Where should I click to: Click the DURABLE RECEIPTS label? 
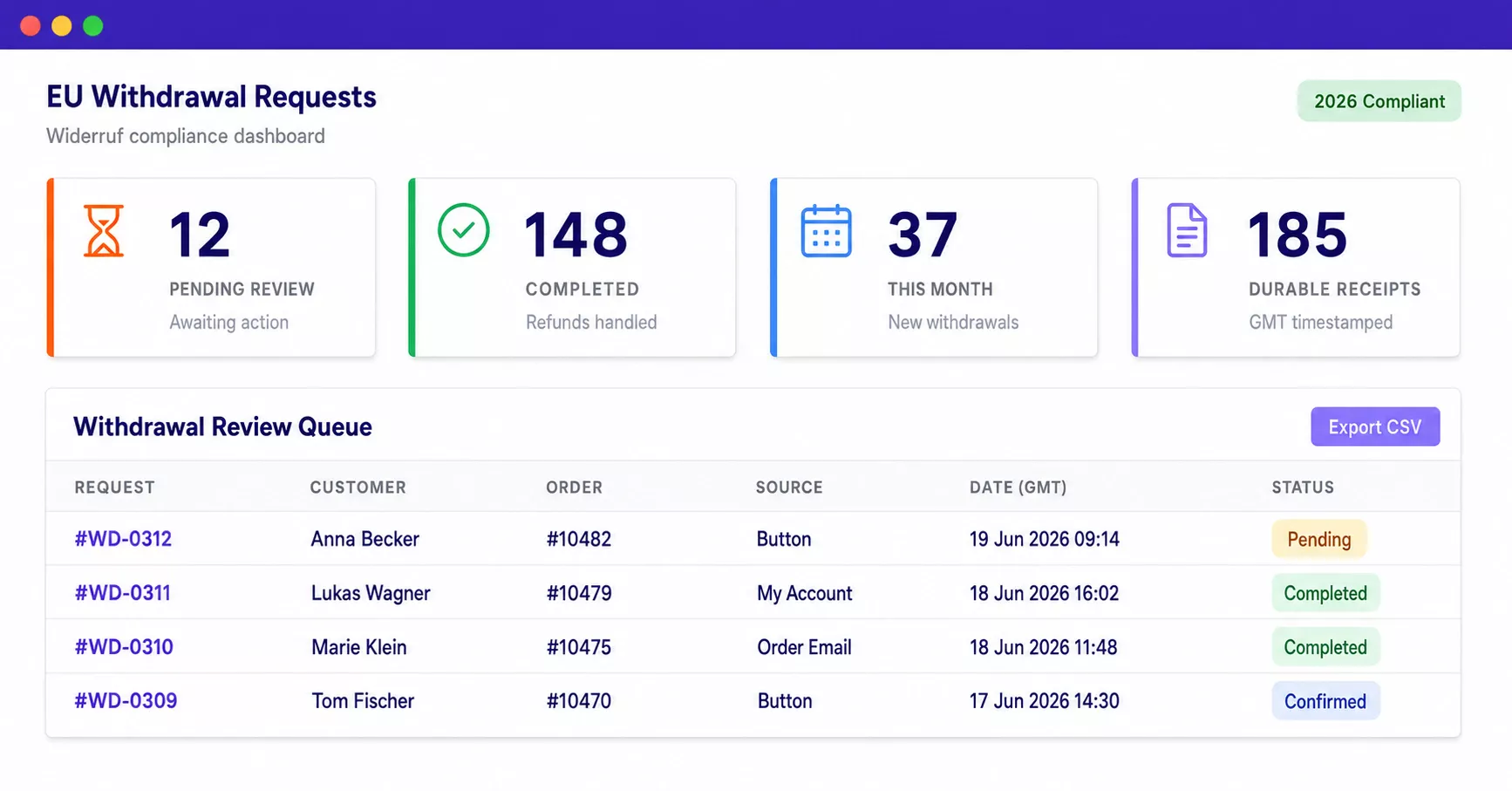point(1334,289)
